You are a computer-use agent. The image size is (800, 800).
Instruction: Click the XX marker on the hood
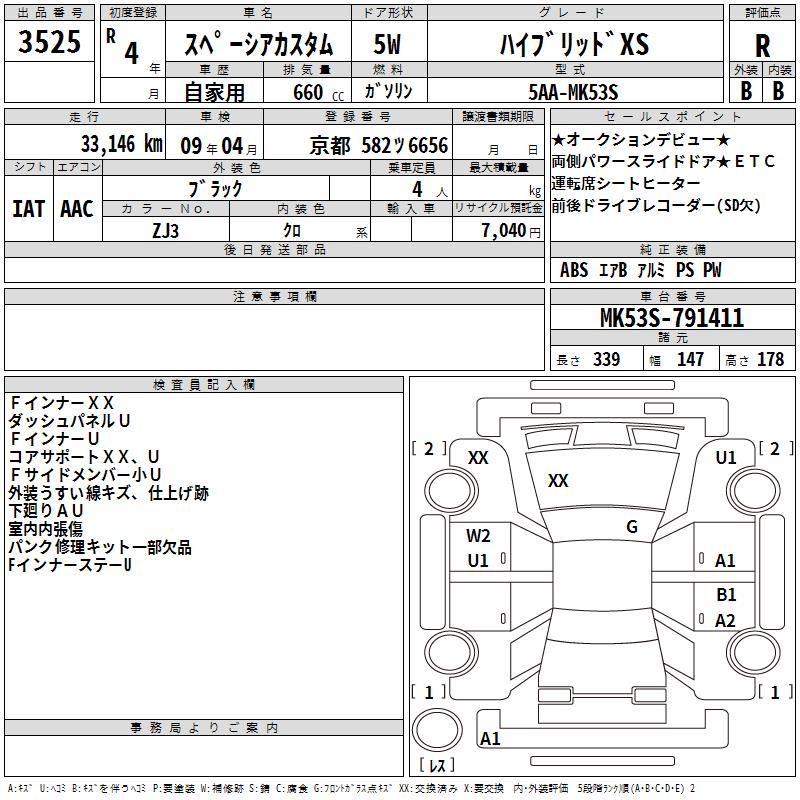coord(558,481)
